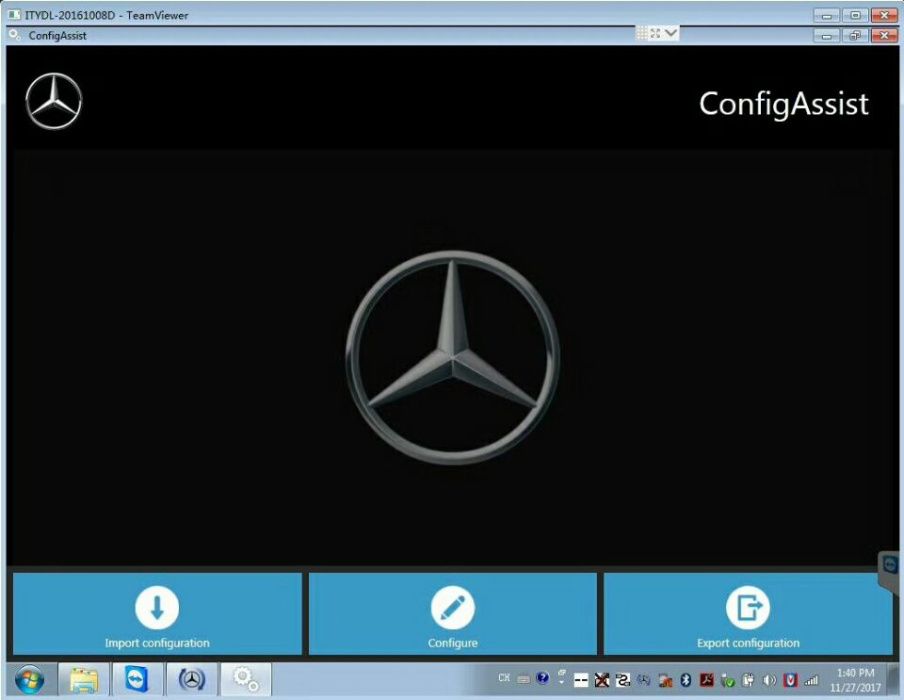Expand the TeamViewer toolbar chevron
The image size is (904, 700).
[671, 33]
